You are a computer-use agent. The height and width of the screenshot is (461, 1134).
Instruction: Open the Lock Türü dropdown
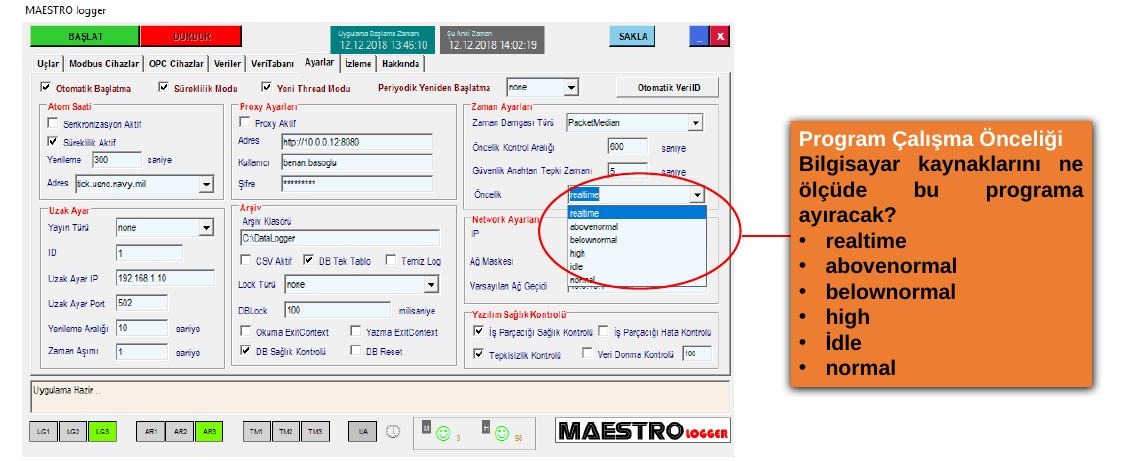[431, 284]
